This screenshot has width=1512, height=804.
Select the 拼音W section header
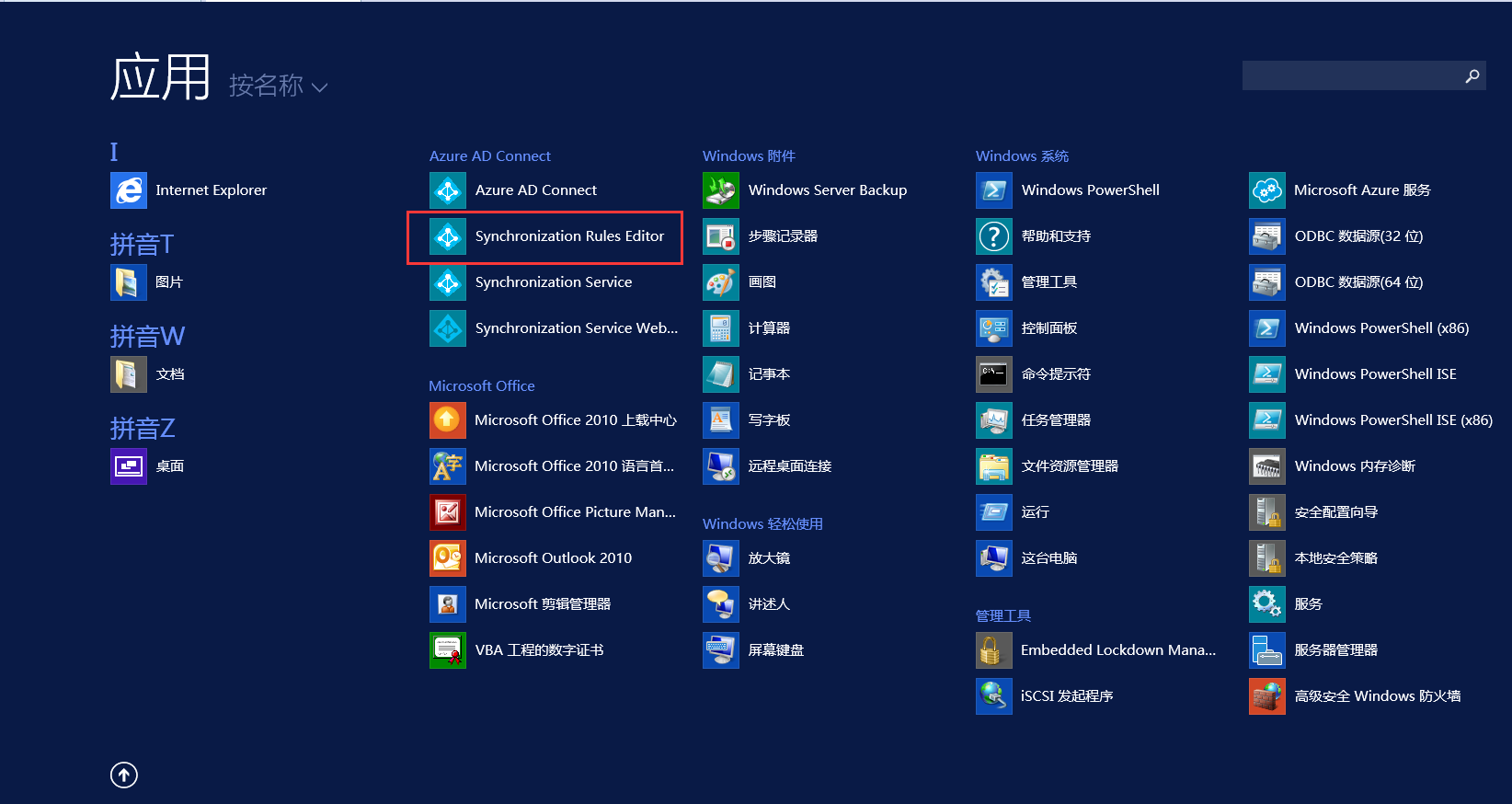tap(147, 336)
